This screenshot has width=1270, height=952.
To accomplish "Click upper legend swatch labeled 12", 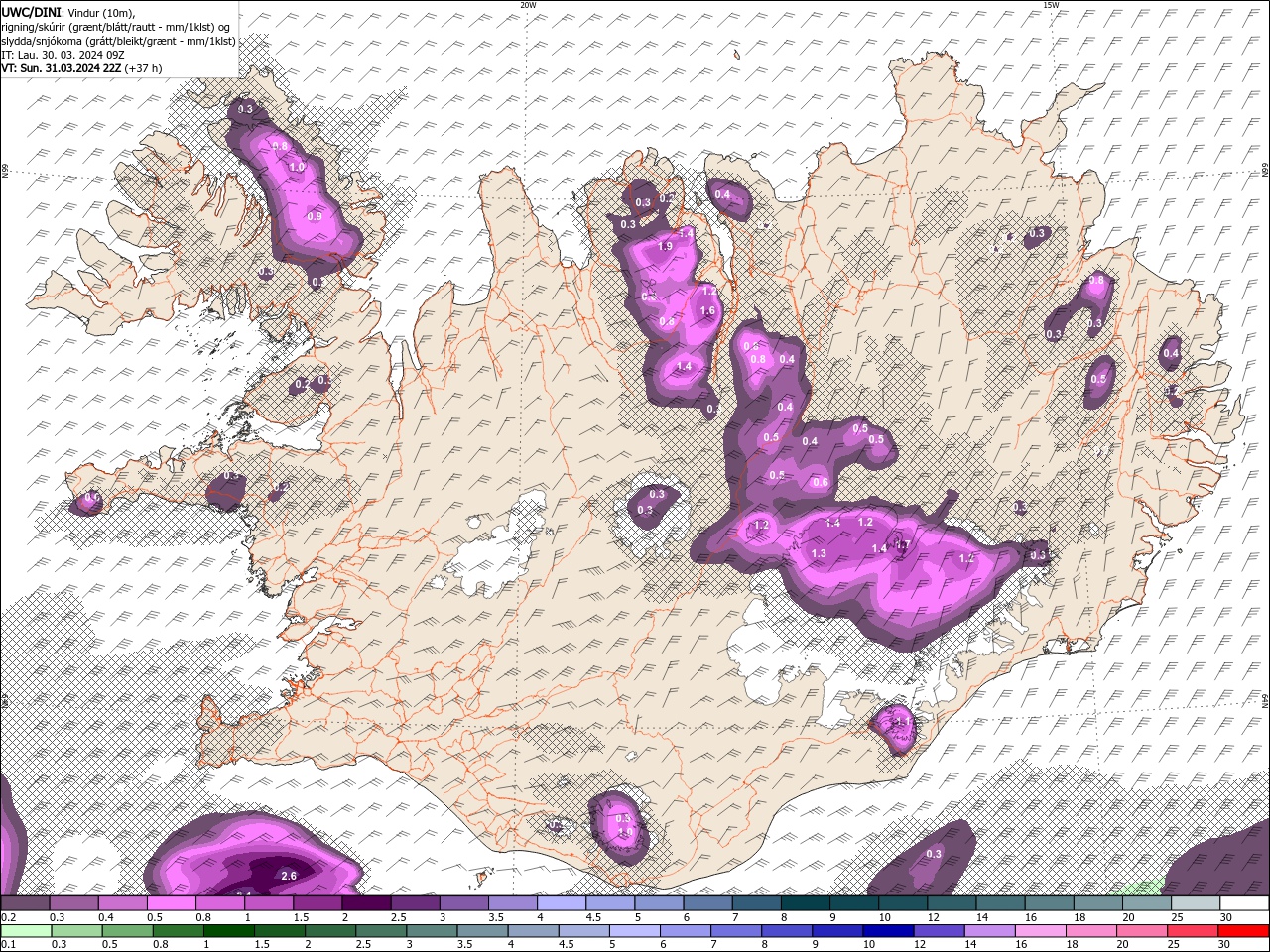I will [x=950, y=903].
